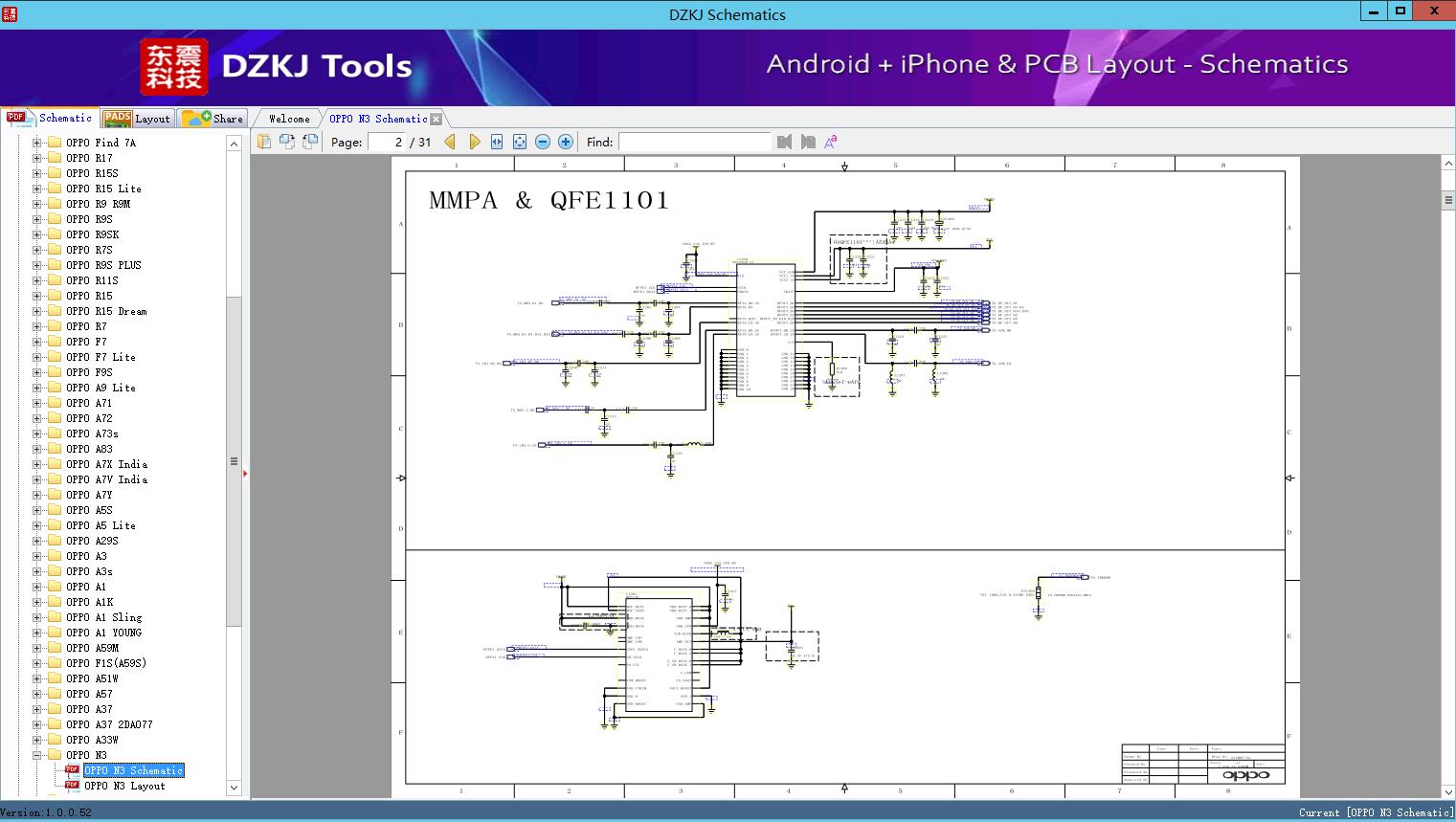Viewport: 1456px width, 822px height.
Task: Collapse the OPPO N3 folder
Action: pos(37,755)
